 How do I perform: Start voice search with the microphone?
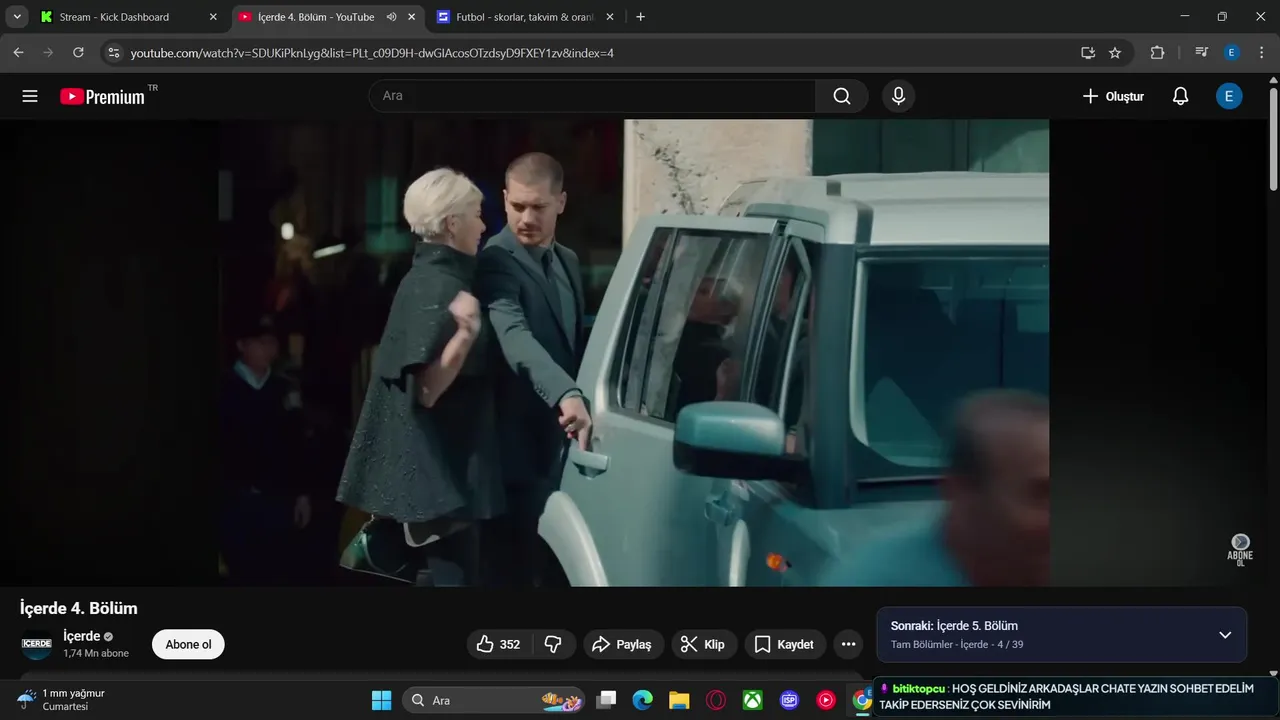point(898,96)
